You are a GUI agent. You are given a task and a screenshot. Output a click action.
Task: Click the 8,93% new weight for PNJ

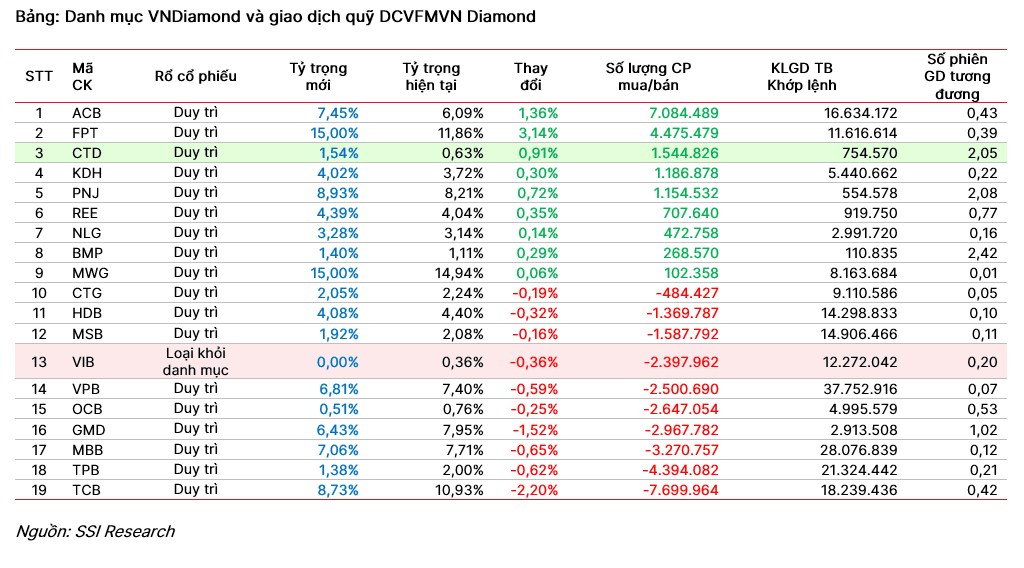(x=337, y=193)
